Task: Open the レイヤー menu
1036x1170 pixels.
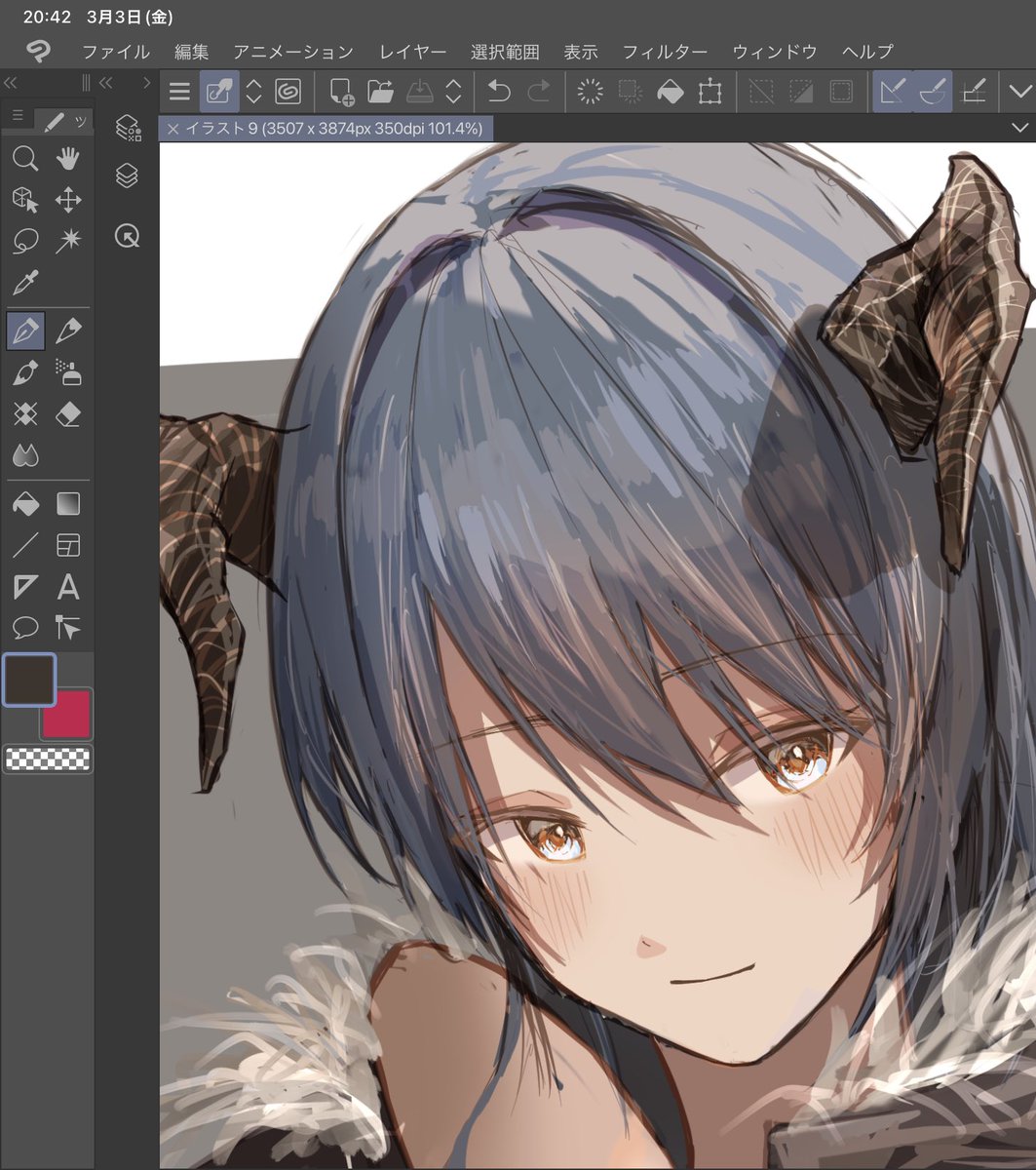Action: (412, 52)
